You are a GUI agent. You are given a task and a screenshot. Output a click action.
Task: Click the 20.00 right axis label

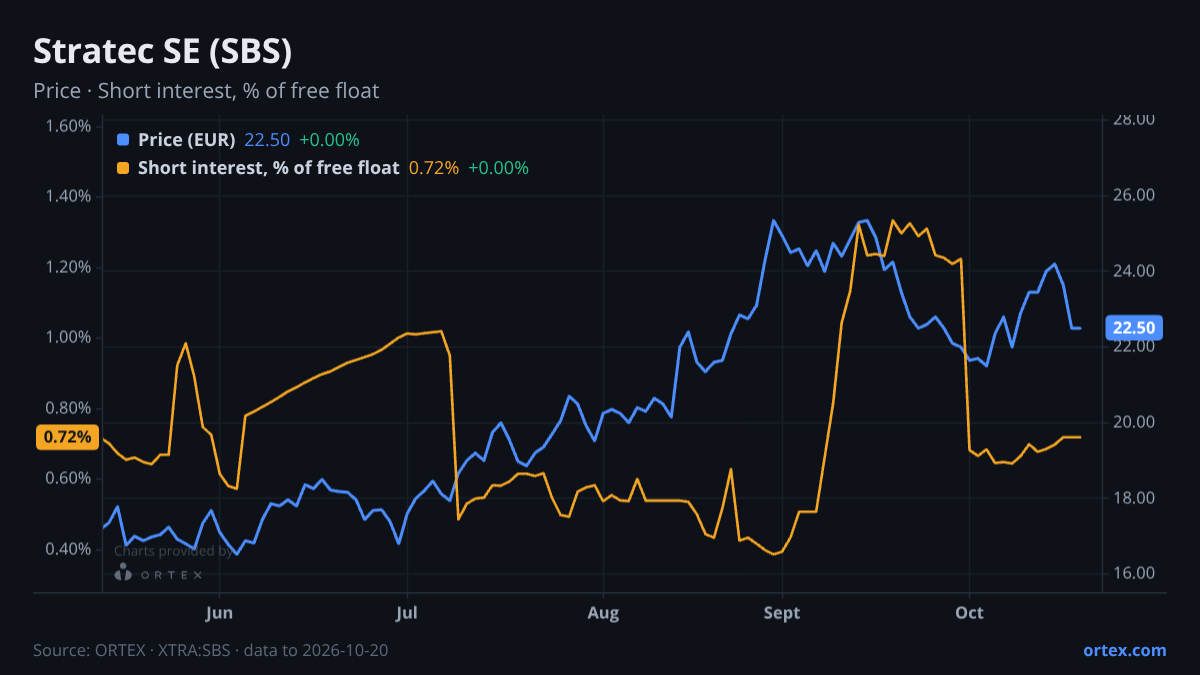1134,422
